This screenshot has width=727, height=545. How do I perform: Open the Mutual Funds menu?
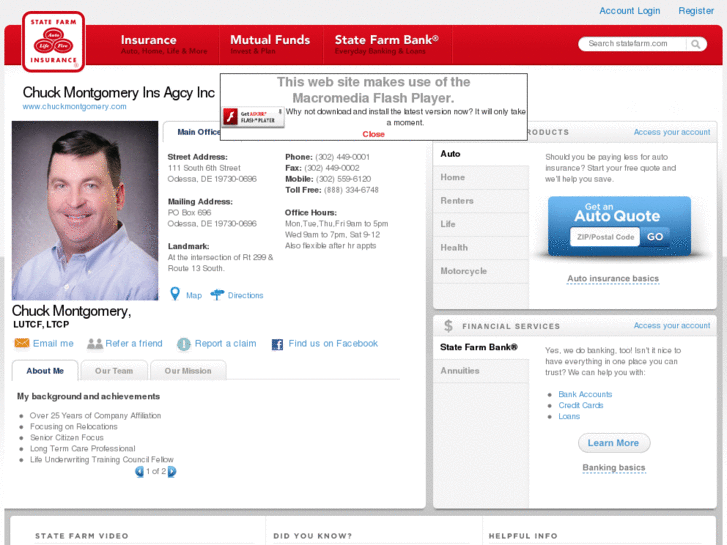[270, 45]
